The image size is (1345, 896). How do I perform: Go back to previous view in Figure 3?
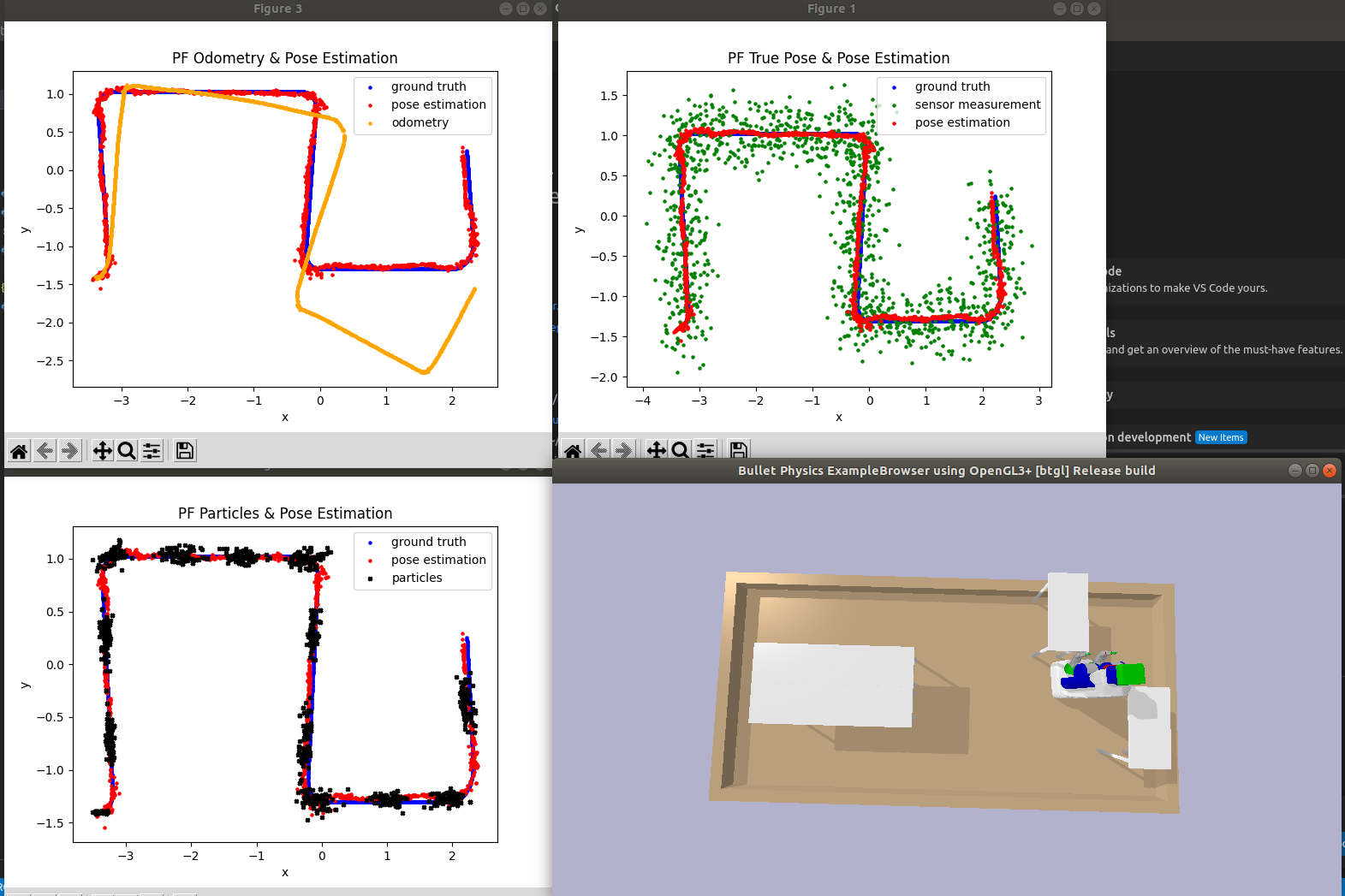45,451
